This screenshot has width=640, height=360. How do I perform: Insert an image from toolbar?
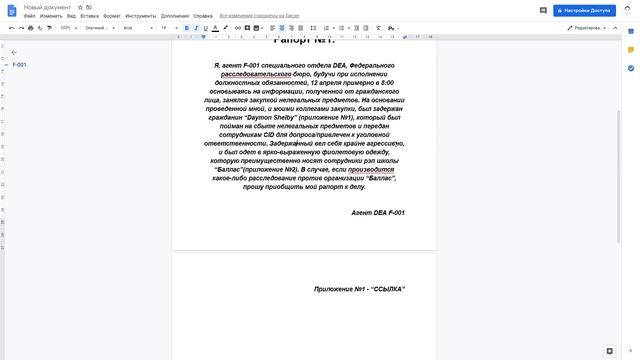click(256, 28)
